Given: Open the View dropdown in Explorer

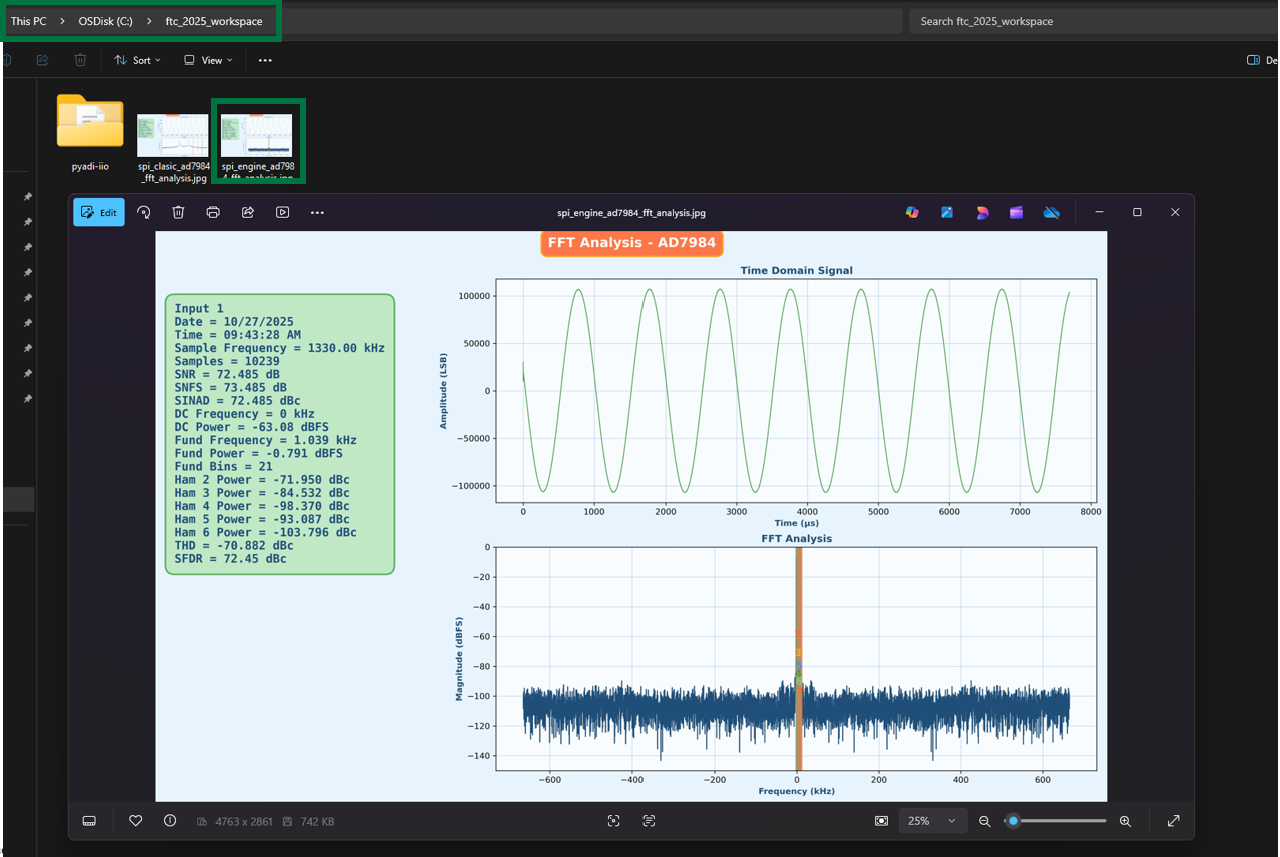Looking at the screenshot, I should tap(207, 60).
